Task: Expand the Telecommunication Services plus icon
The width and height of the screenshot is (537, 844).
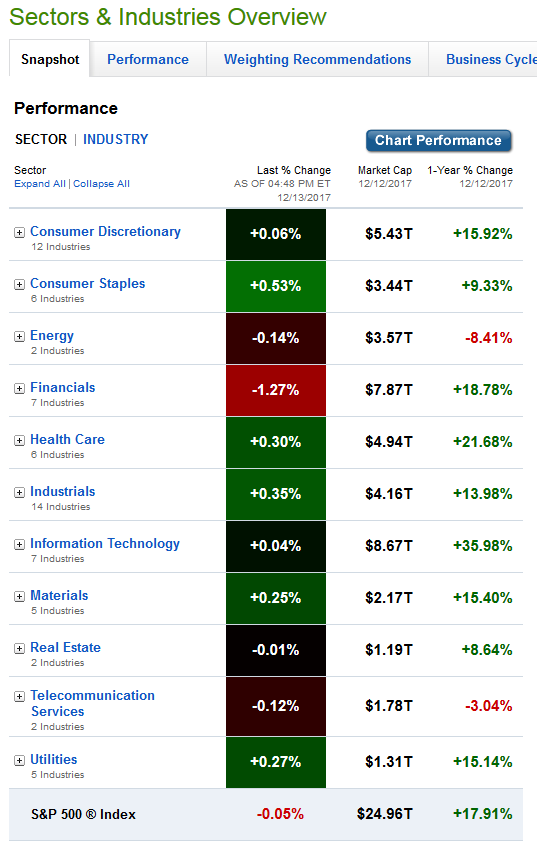Action: point(19,697)
